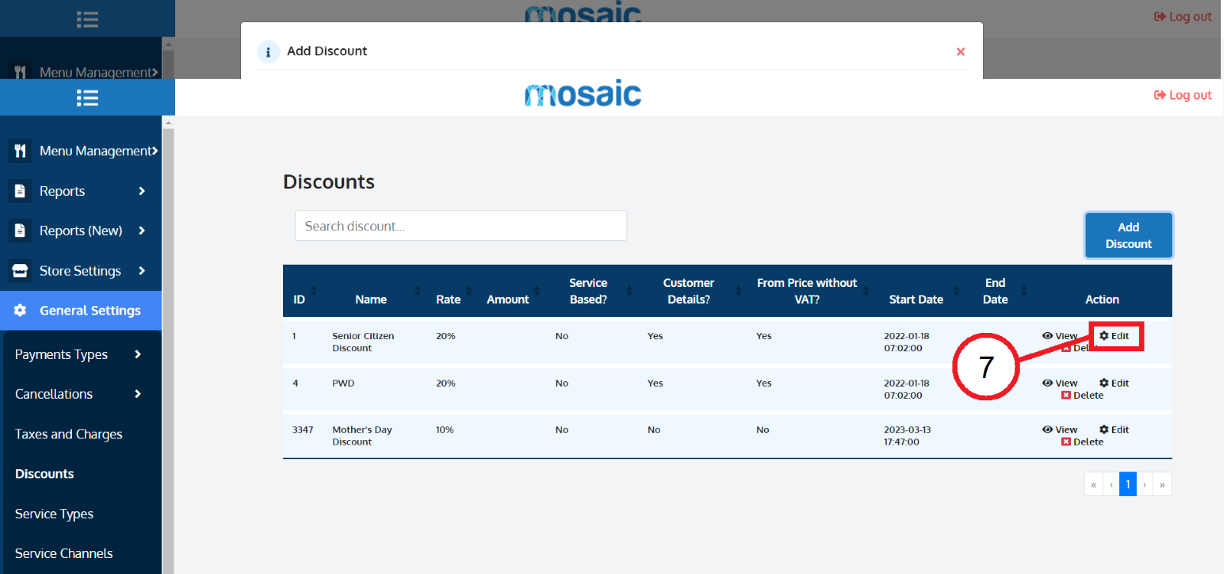
Task: Go to next page in pagination
Action: tap(1145, 485)
